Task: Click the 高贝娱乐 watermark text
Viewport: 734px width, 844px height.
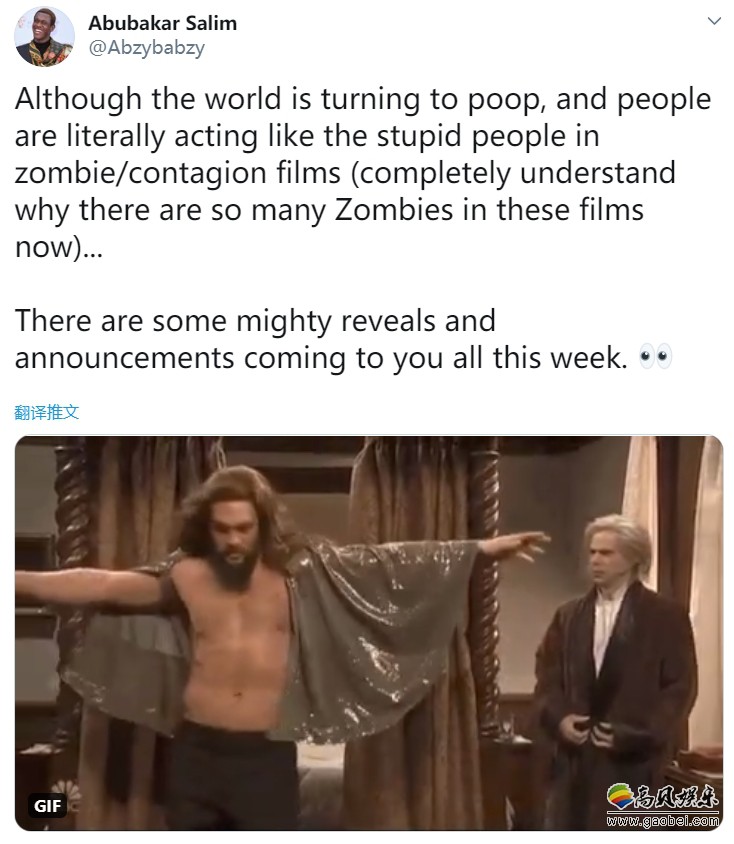Action: pos(677,796)
